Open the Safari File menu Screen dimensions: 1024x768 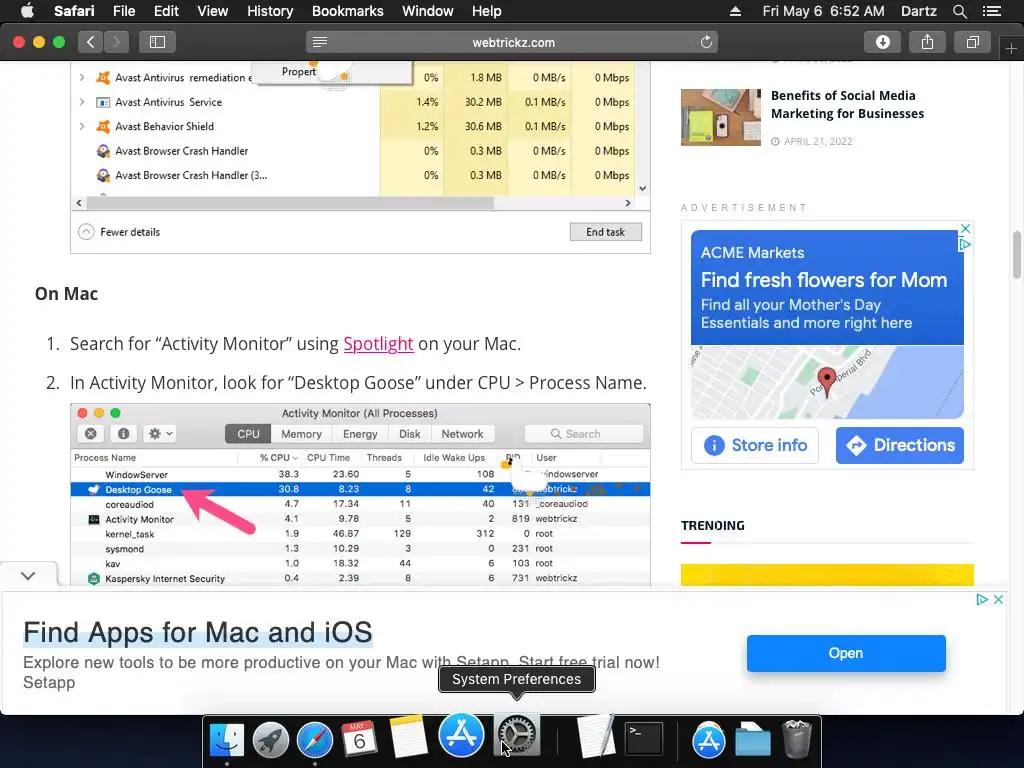(x=123, y=11)
